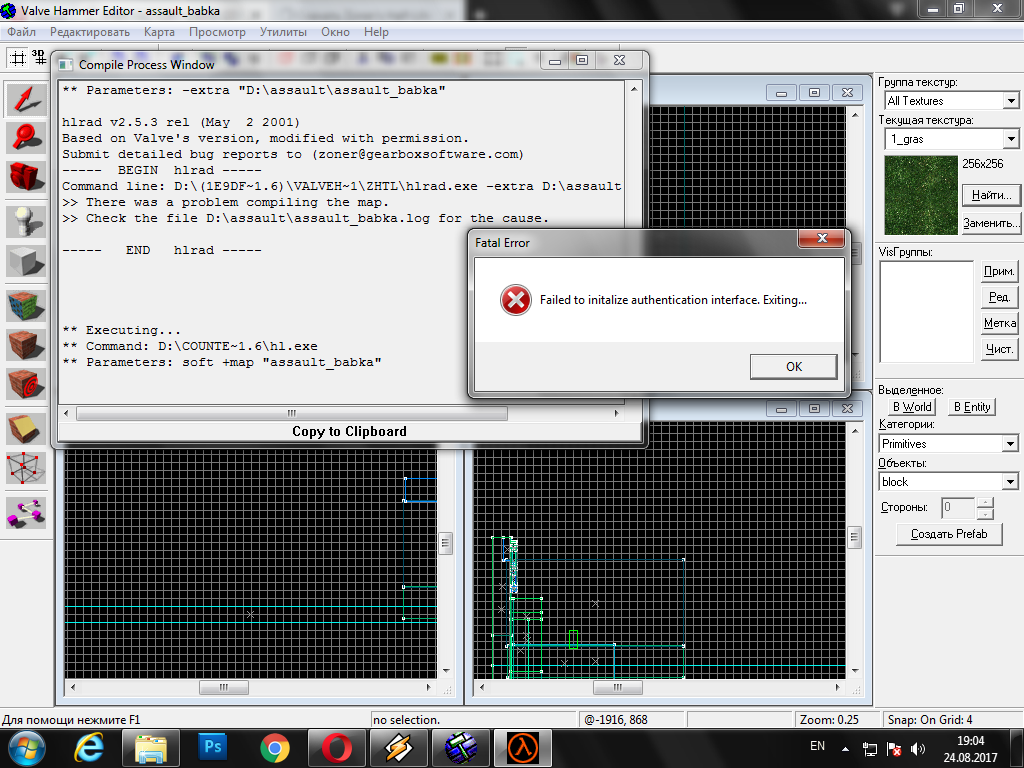The width and height of the screenshot is (1024, 768).
Task: Select the Entity creation tool
Action: point(26,221)
